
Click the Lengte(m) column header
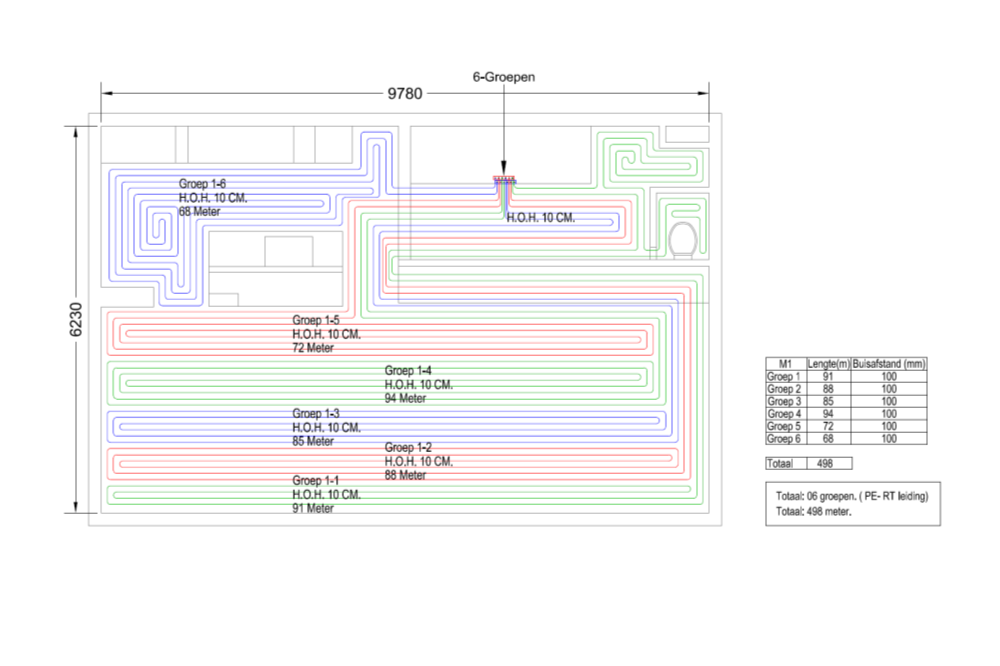point(827,364)
